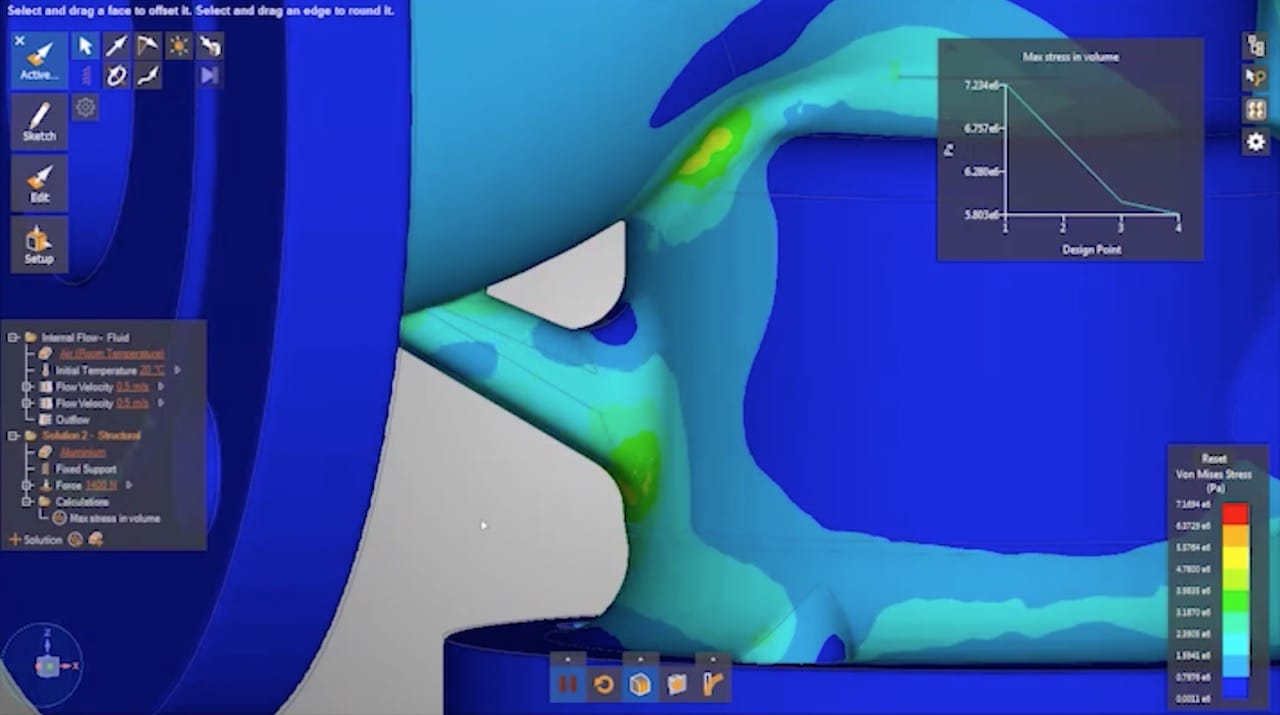This screenshot has width=1280, height=715.
Task: Open the Setup tool
Action: (39, 245)
